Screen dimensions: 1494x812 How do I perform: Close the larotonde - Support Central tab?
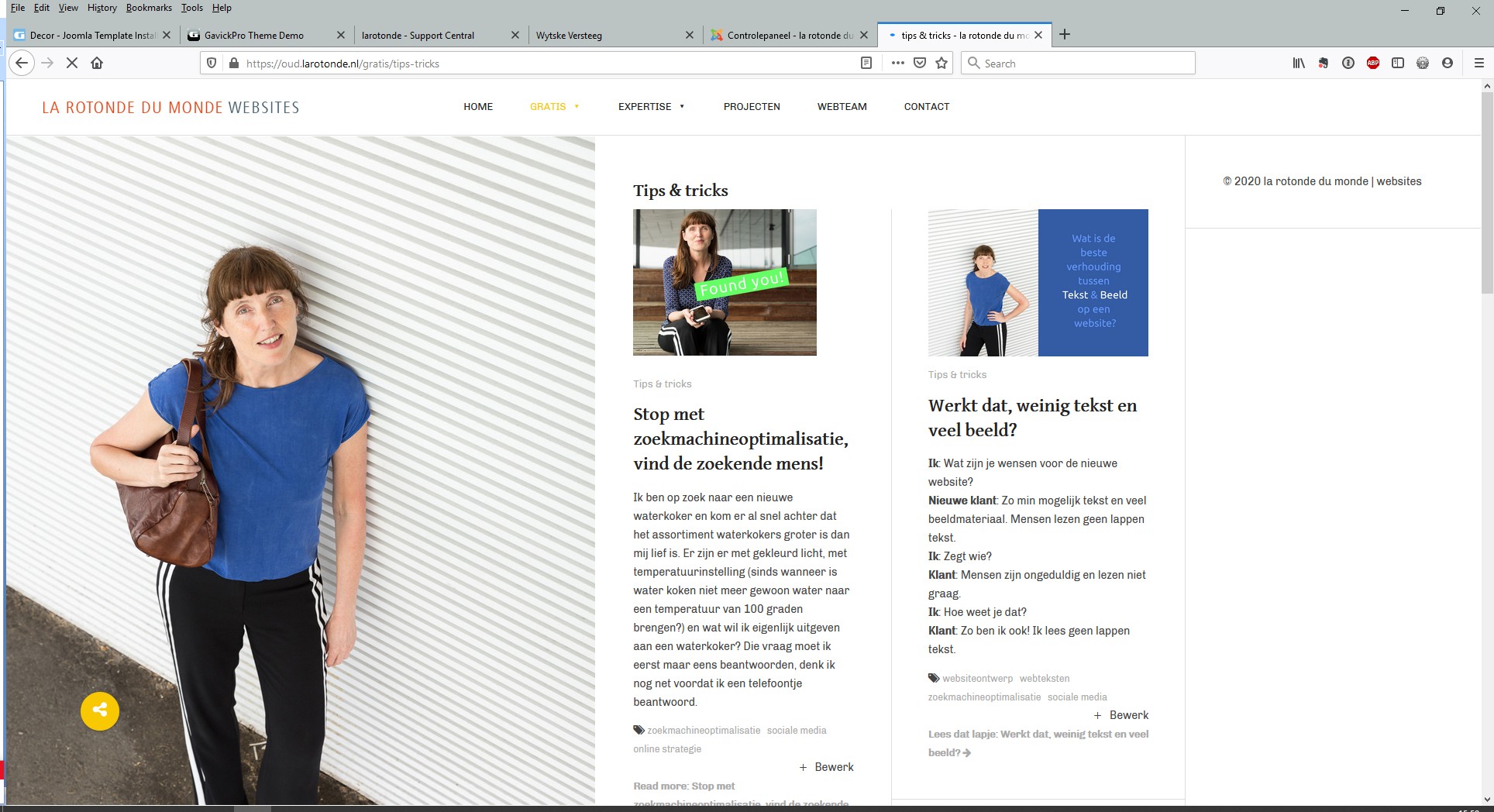[515, 35]
